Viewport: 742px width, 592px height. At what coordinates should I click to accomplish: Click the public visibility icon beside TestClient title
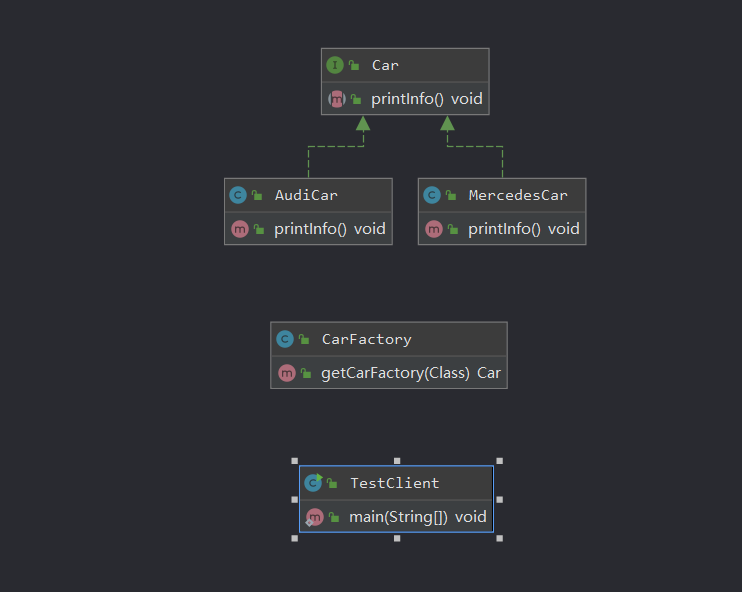click(332, 483)
